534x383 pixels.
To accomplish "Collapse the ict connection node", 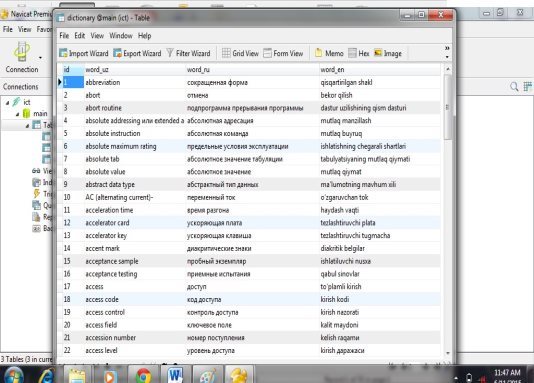I will (7, 102).
